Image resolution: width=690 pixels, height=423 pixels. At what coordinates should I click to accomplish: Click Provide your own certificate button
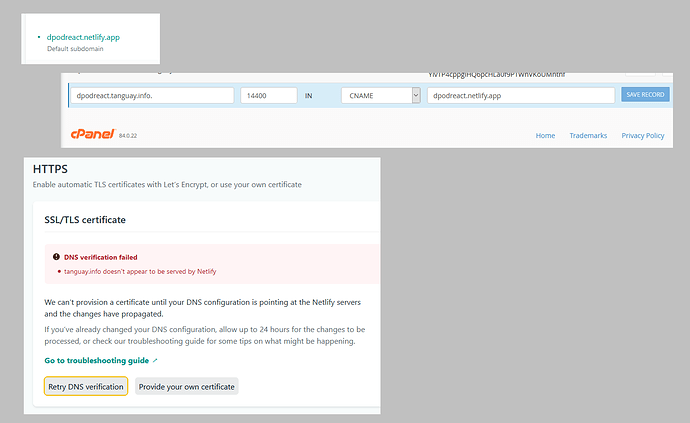pos(187,386)
